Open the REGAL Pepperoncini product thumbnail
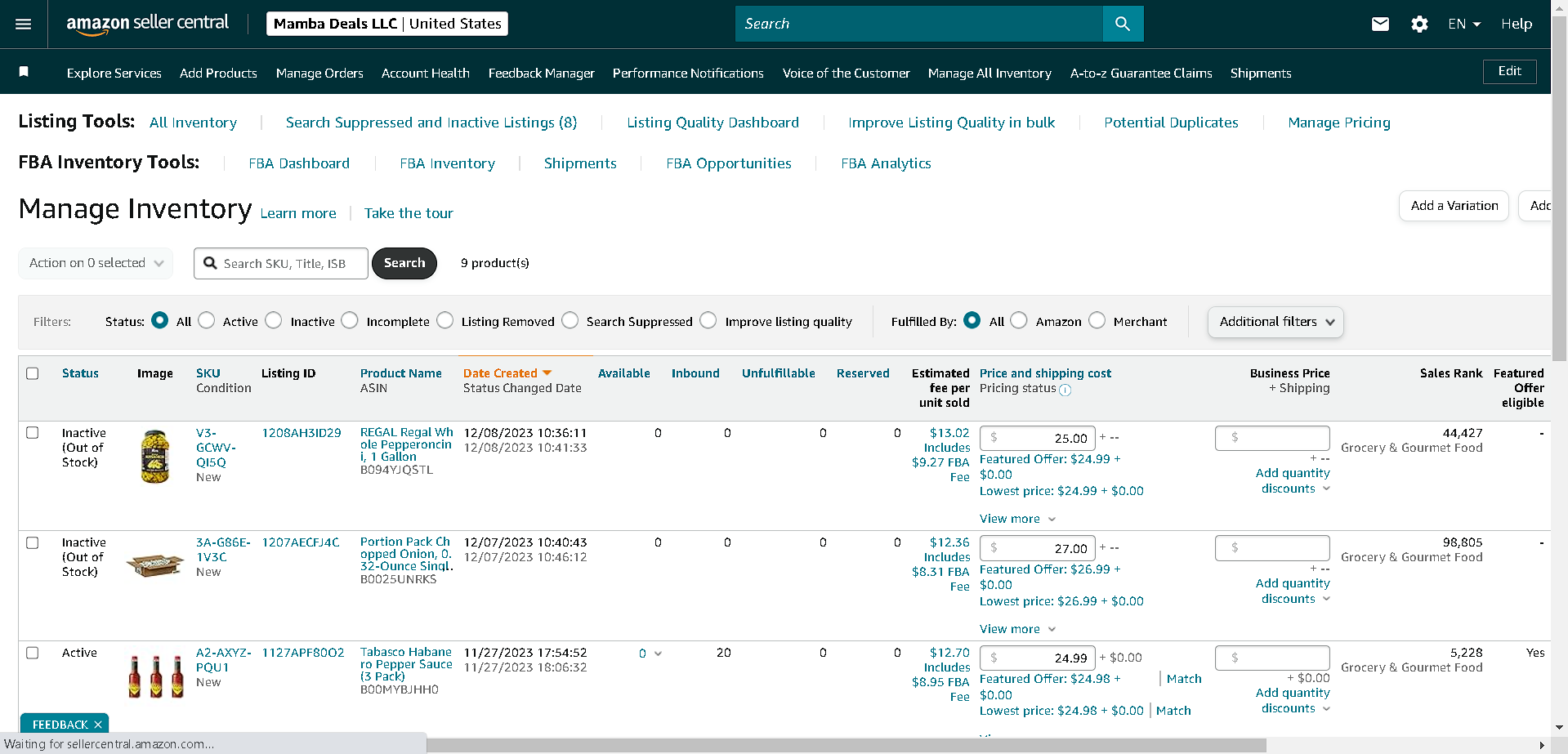 point(155,457)
